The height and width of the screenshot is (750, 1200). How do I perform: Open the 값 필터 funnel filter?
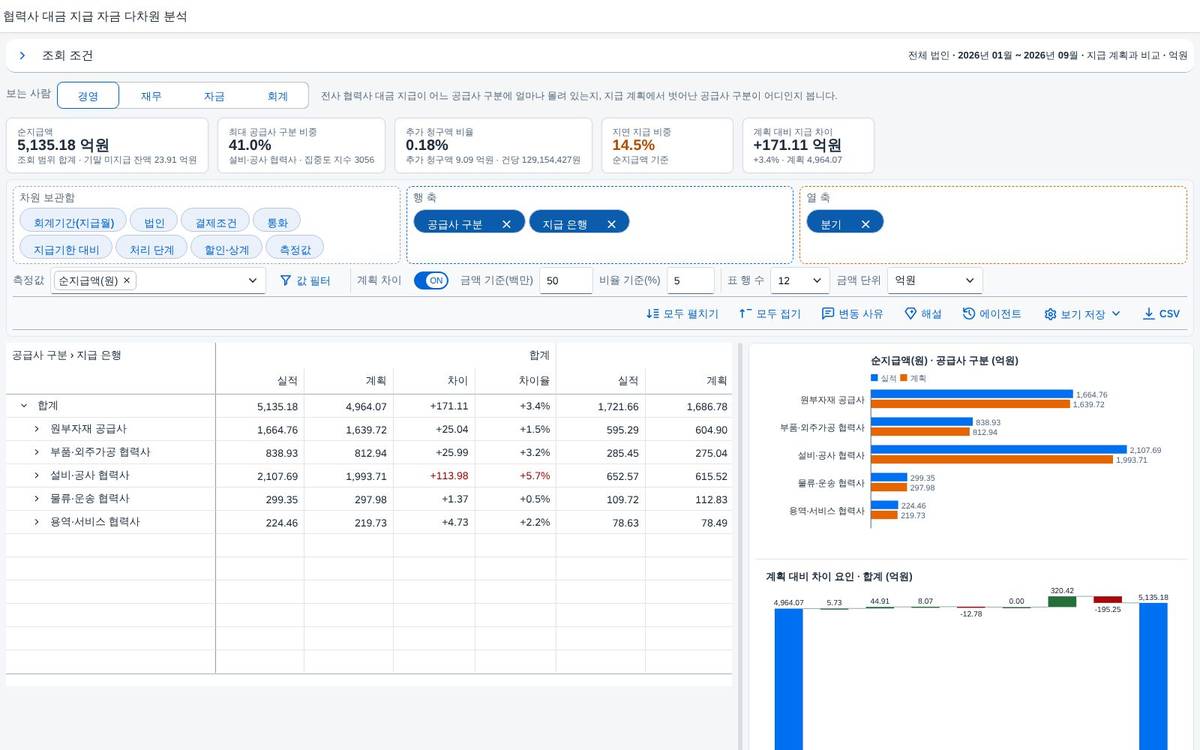(x=305, y=282)
